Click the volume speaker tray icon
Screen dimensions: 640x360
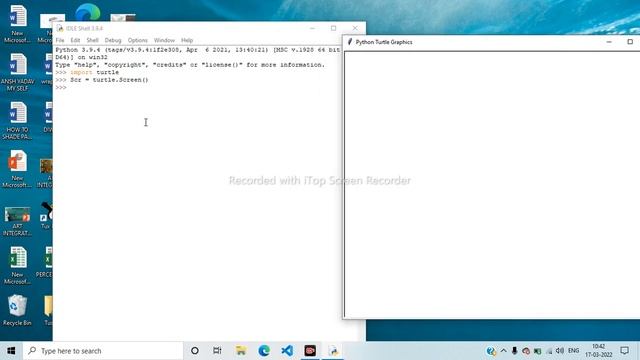(560, 351)
